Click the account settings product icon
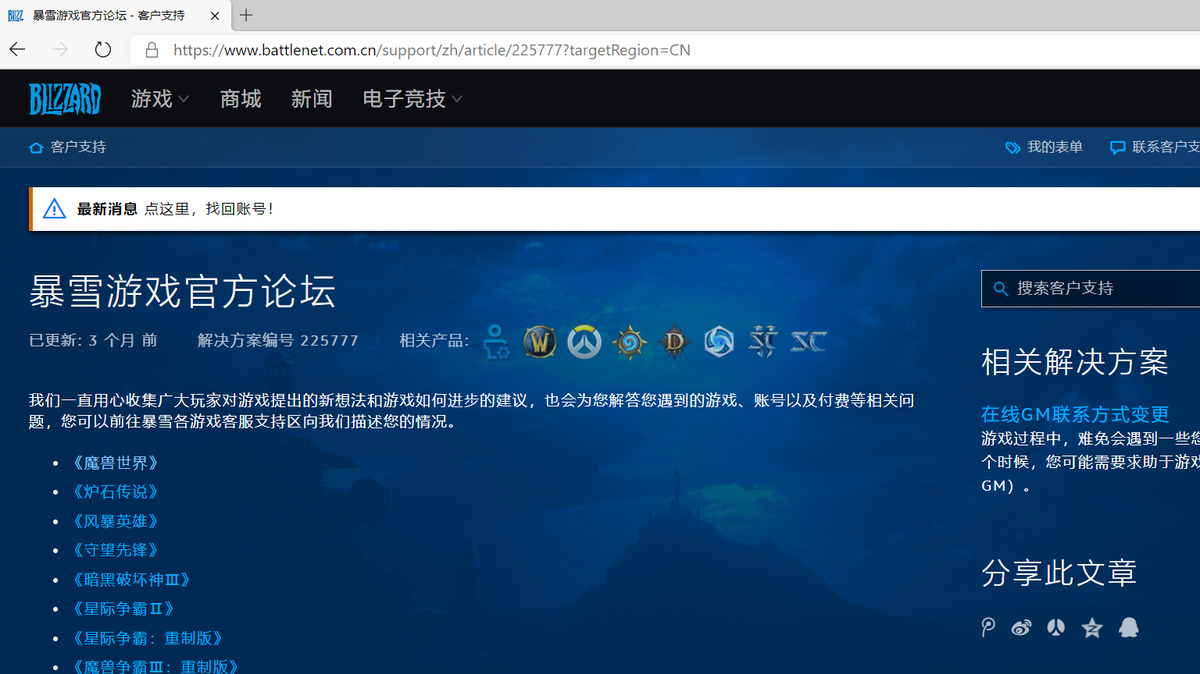Image resolution: width=1200 pixels, height=674 pixels. click(x=496, y=341)
